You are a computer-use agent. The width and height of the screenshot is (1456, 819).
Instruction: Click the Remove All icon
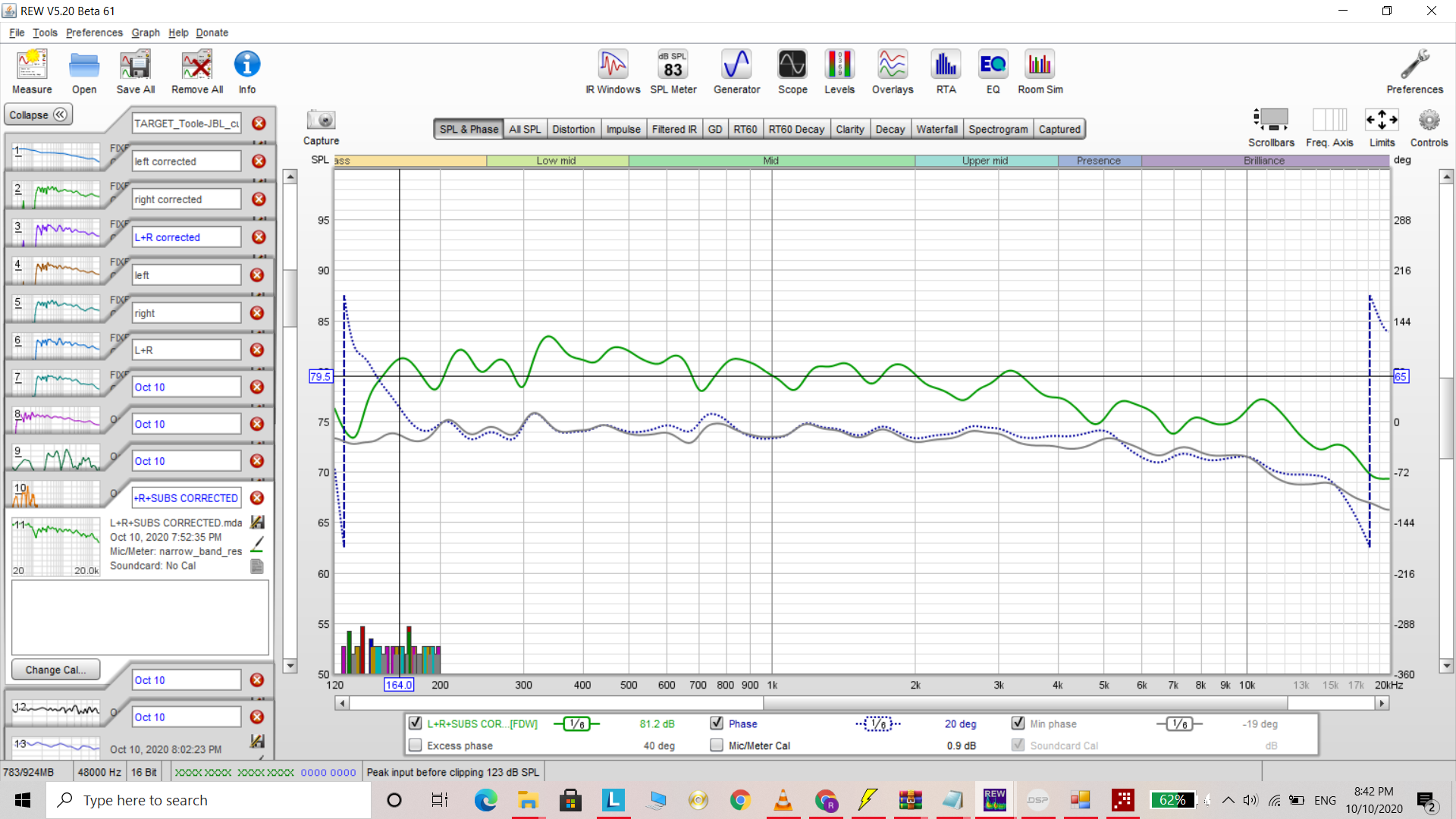pos(197,72)
